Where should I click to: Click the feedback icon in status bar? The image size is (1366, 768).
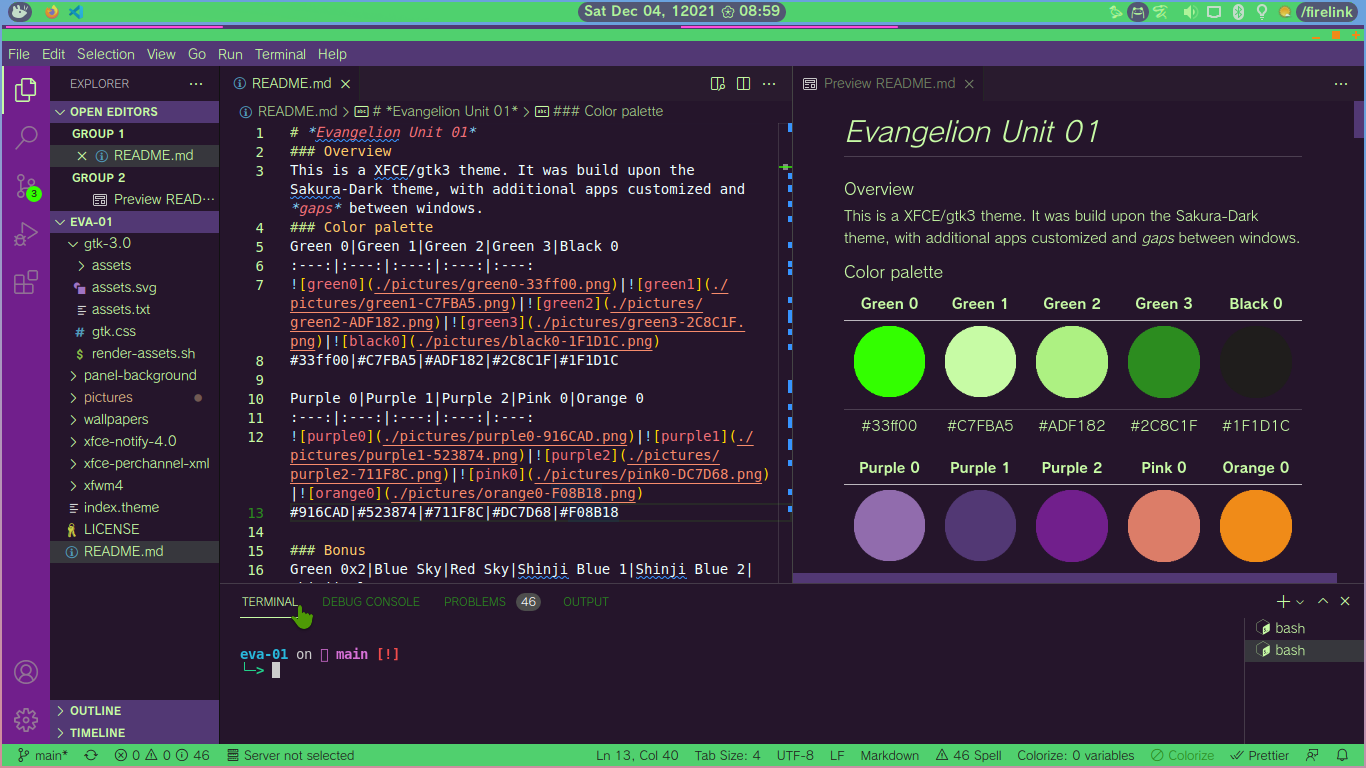(1314, 756)
